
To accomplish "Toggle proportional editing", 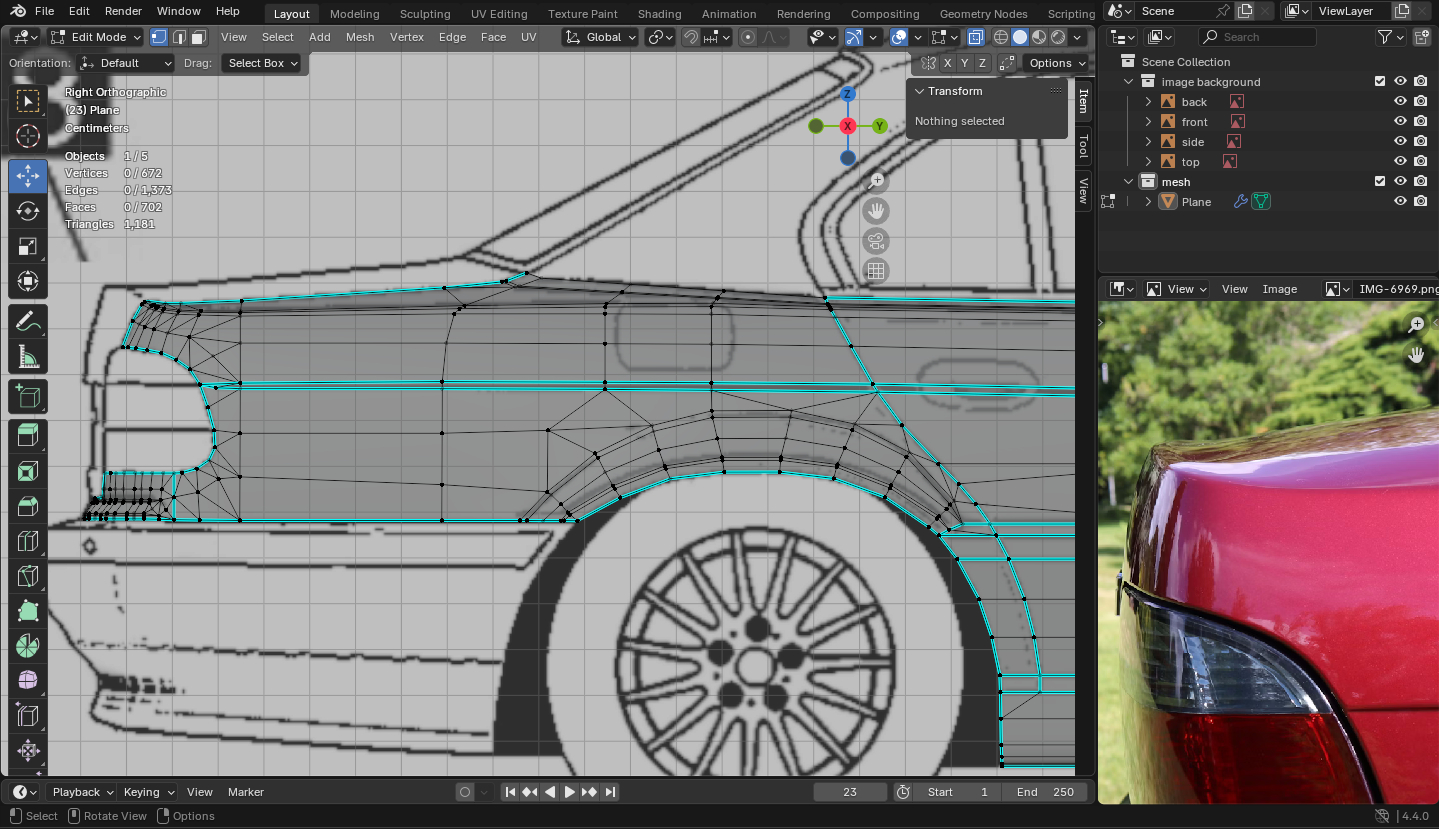I will click(749, 37).
